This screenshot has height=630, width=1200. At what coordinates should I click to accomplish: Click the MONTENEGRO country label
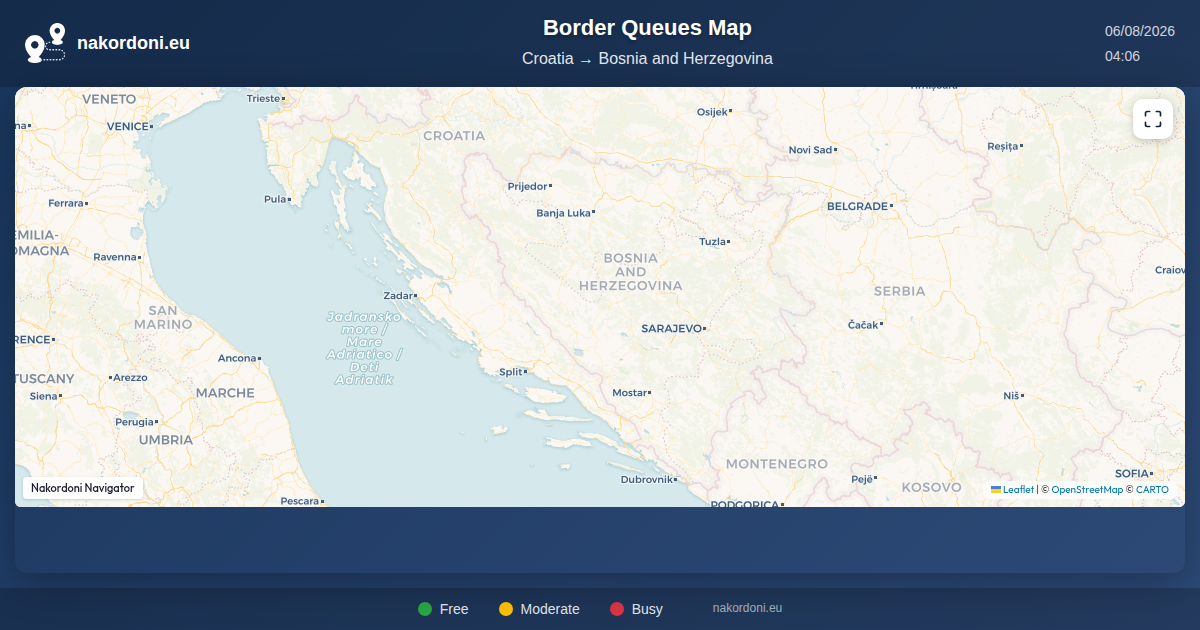[x=777, y=464]
